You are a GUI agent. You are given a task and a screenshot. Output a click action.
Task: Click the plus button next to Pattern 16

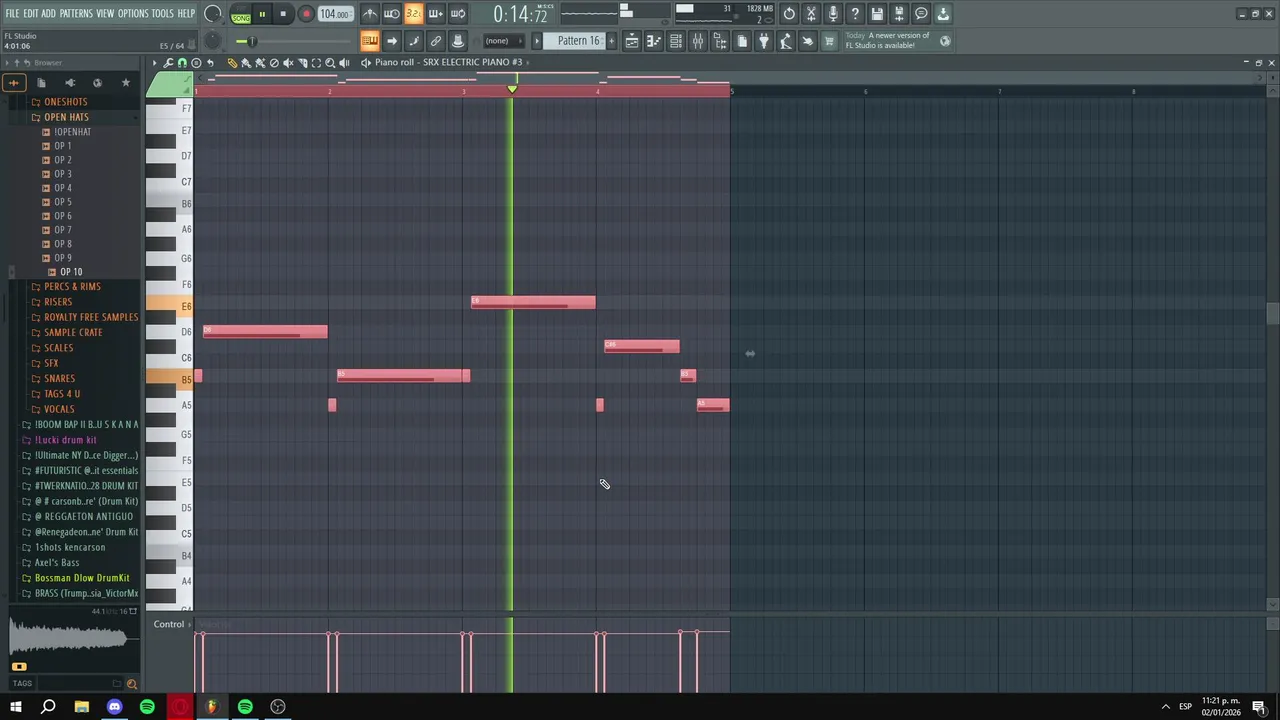point(610,41)
